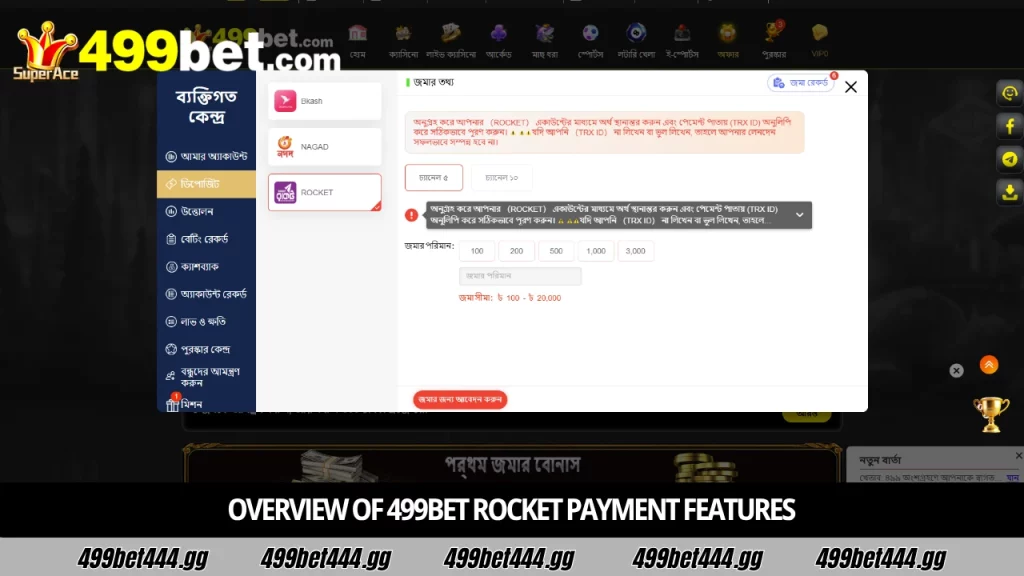Dismiss floating widget with grey X icon

[x=956, y=371]
